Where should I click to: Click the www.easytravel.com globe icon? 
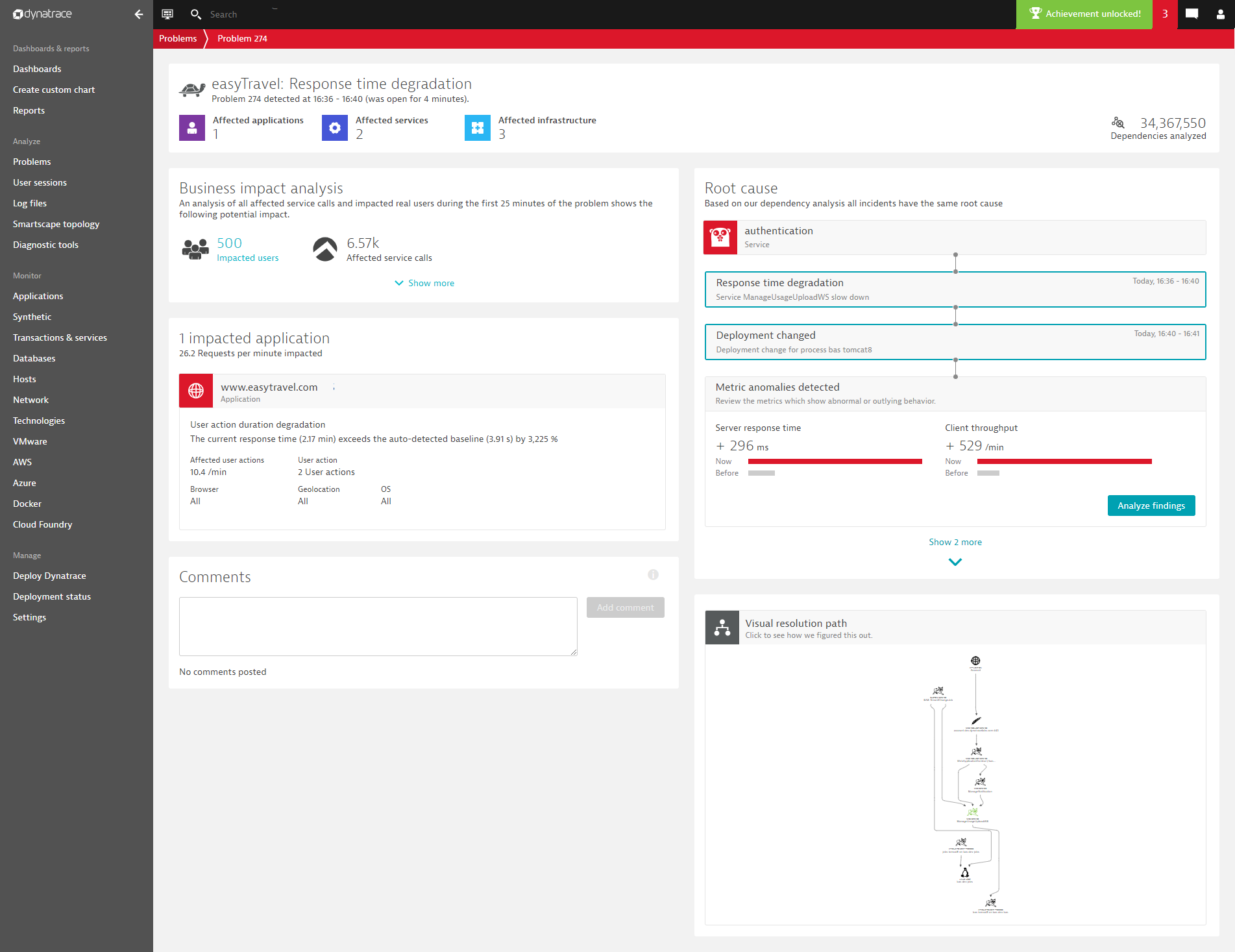point(196,391)
